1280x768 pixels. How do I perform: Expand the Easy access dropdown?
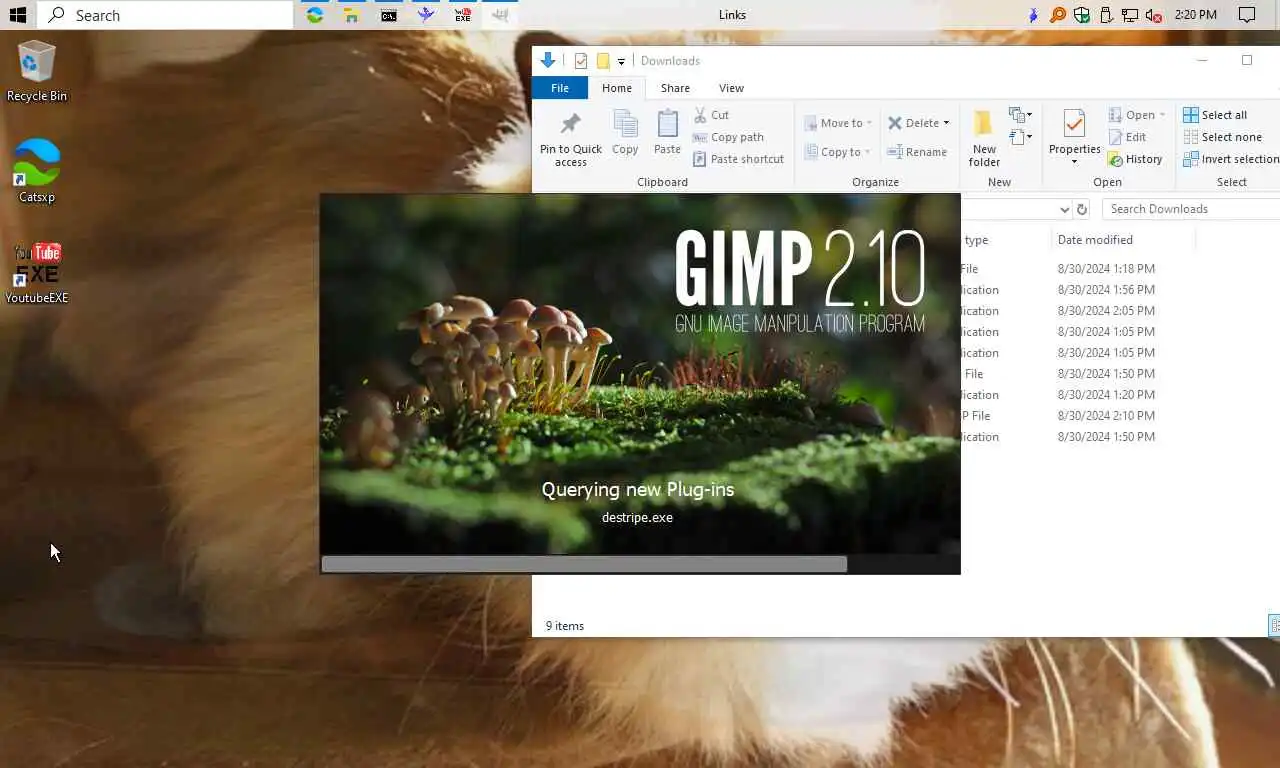pos(1021,137)
